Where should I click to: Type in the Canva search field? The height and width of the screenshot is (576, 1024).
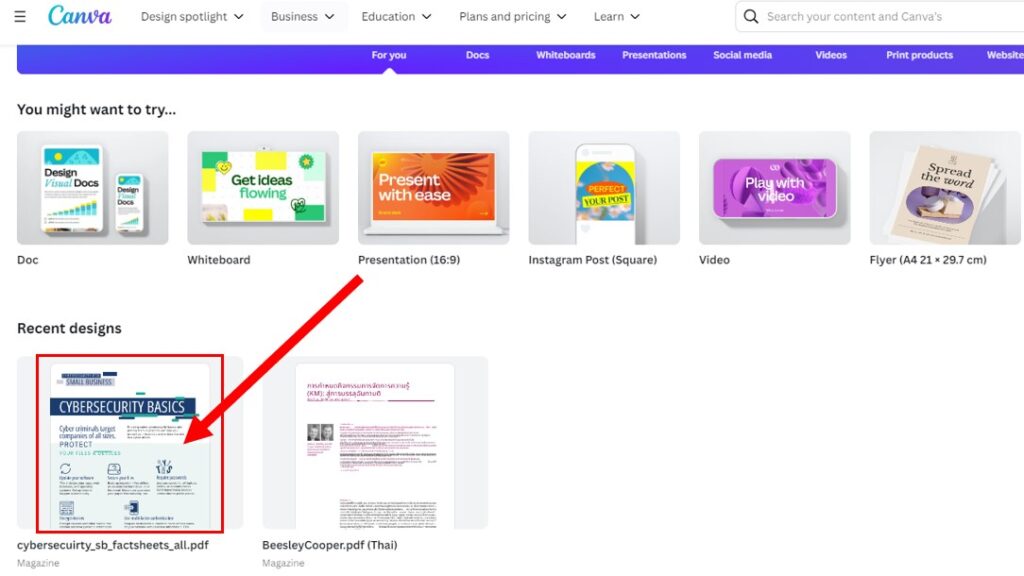point(880,17)
